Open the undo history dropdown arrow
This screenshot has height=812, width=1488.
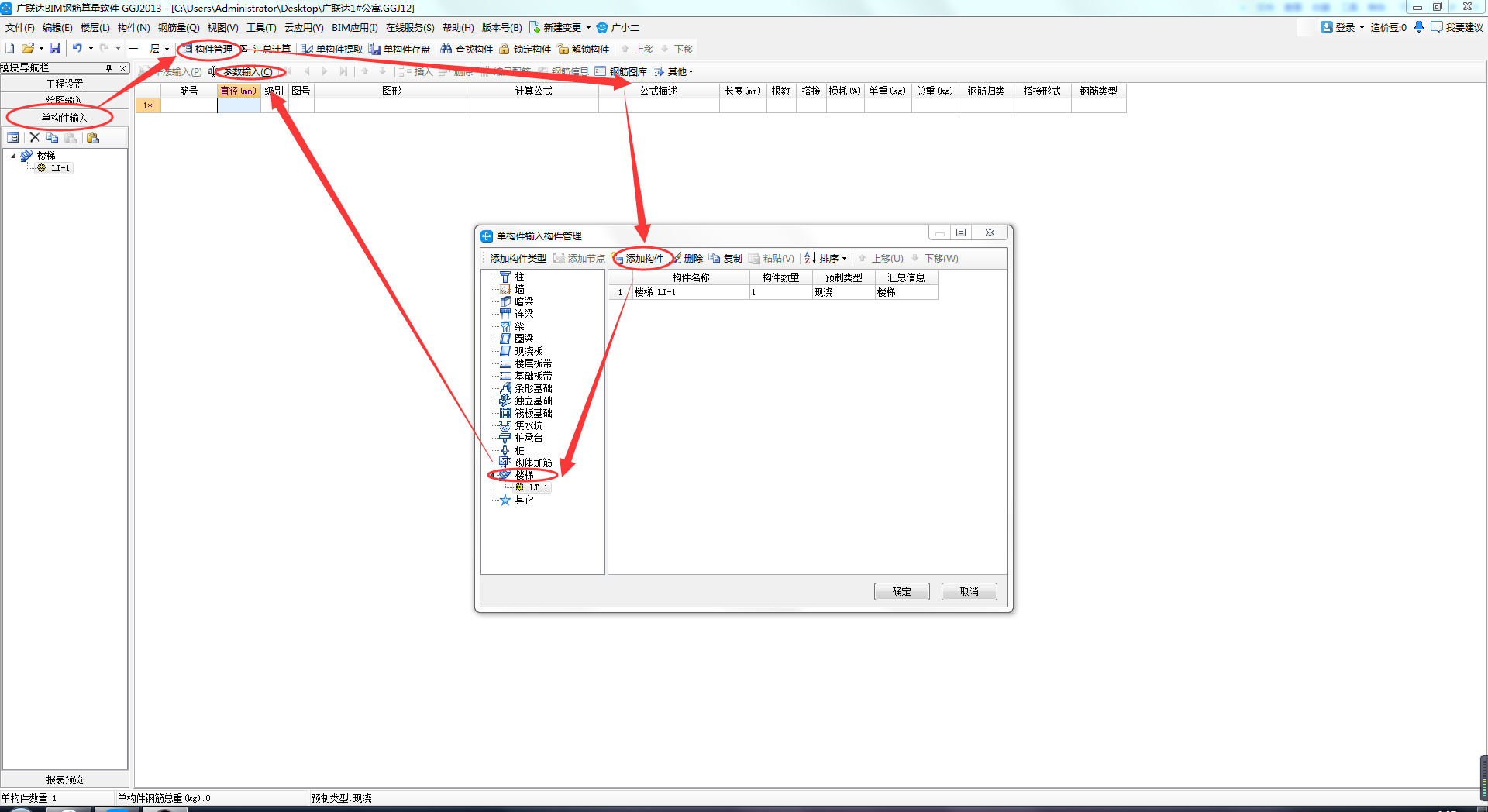tap(91, 48)
